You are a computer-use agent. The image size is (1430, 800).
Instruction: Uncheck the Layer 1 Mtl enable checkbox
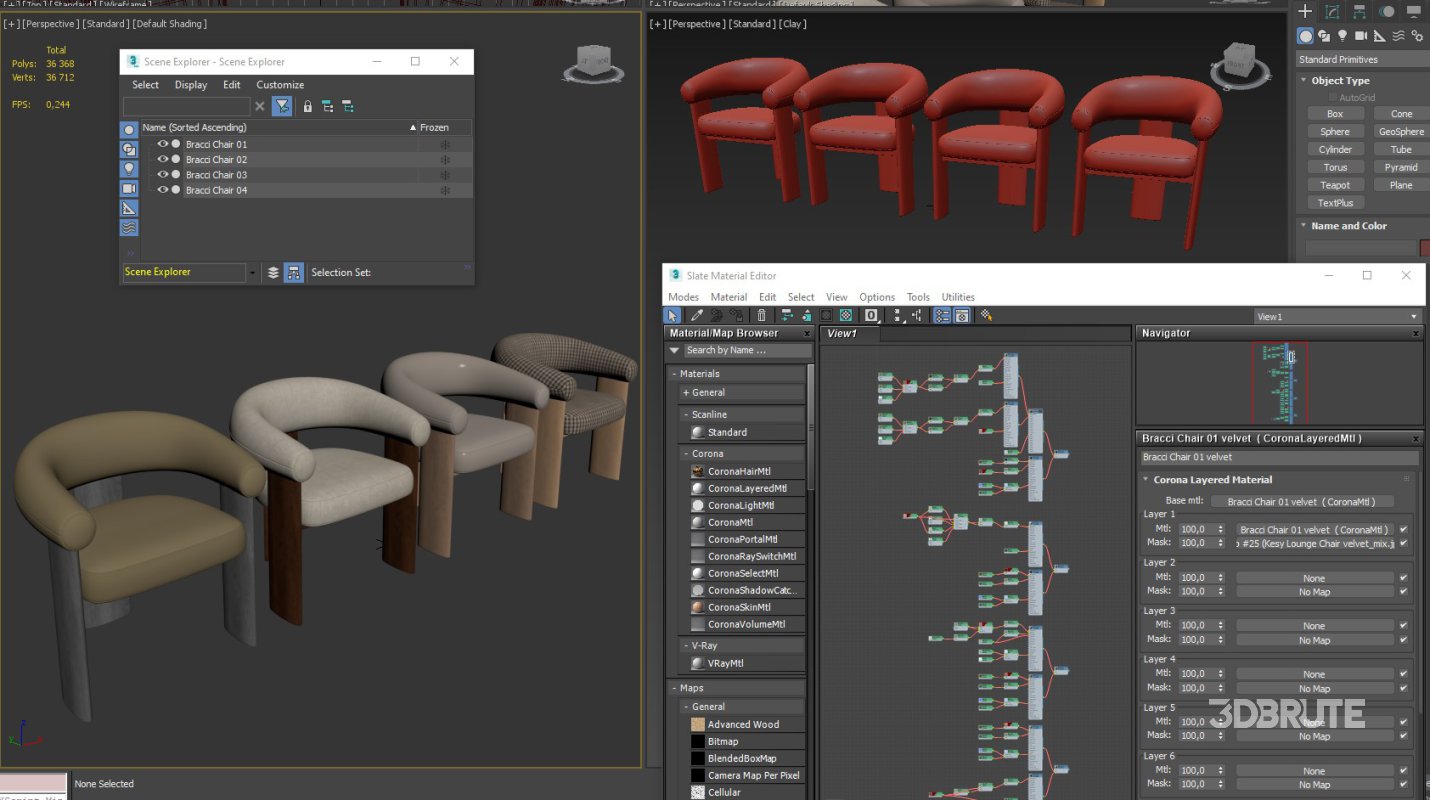coord(1403,529)
